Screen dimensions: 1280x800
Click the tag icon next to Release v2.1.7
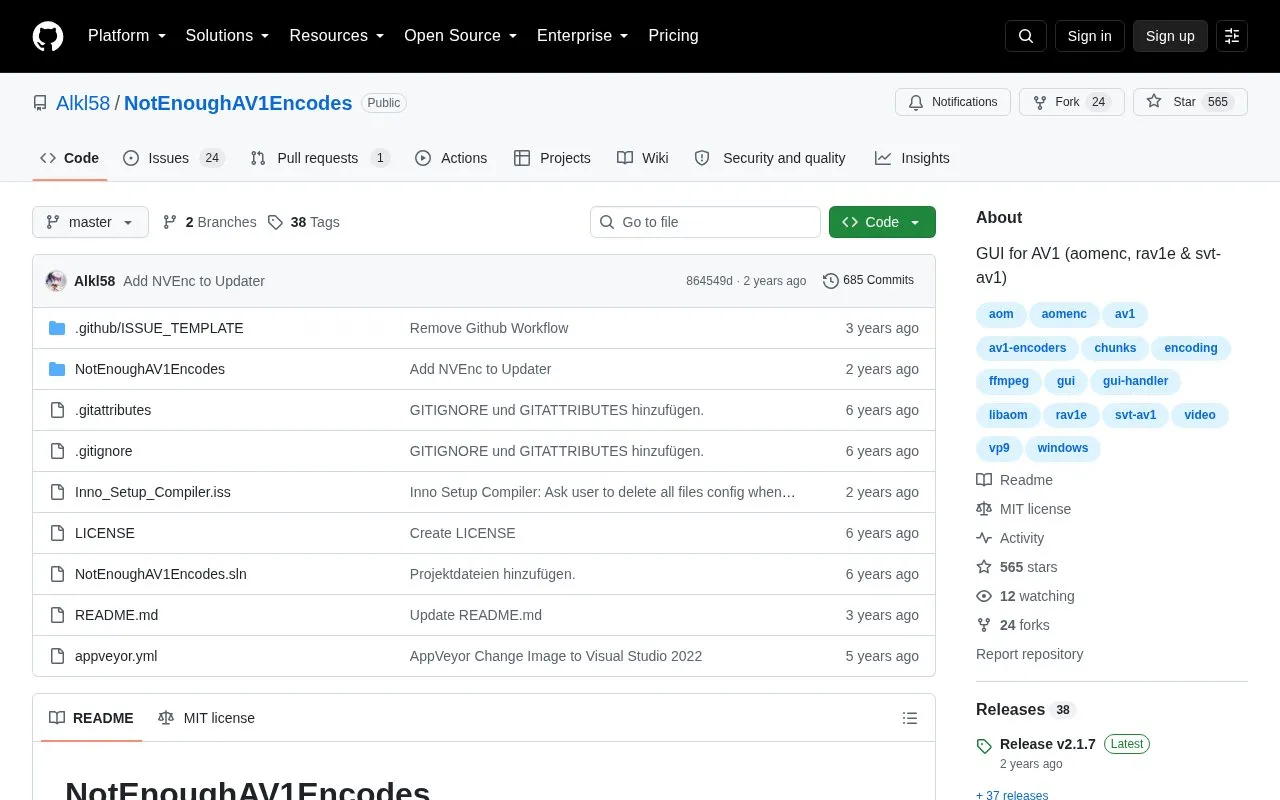984,746
